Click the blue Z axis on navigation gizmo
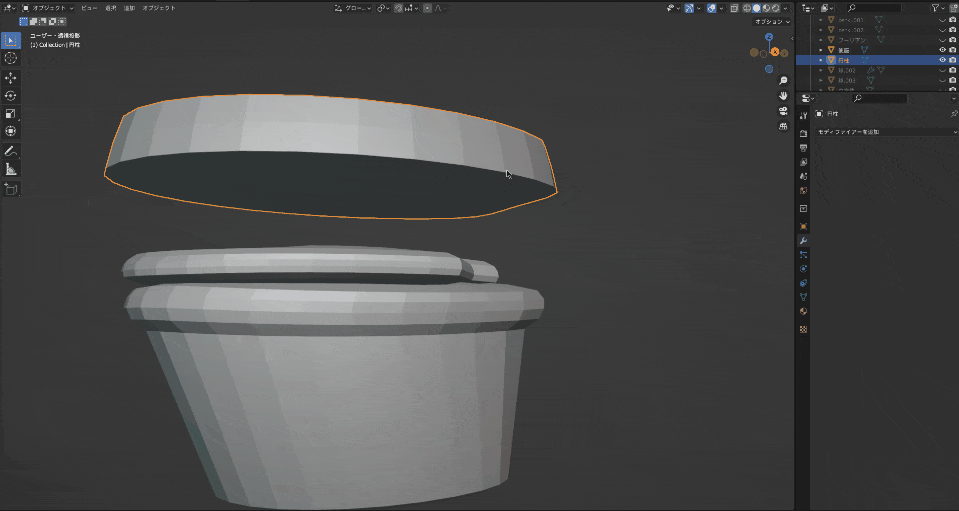 point(769,37)
